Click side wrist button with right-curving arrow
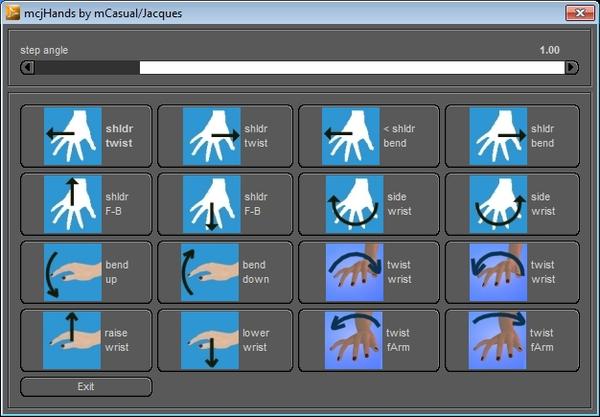The image size is (600, 417). tap(512, 204)
